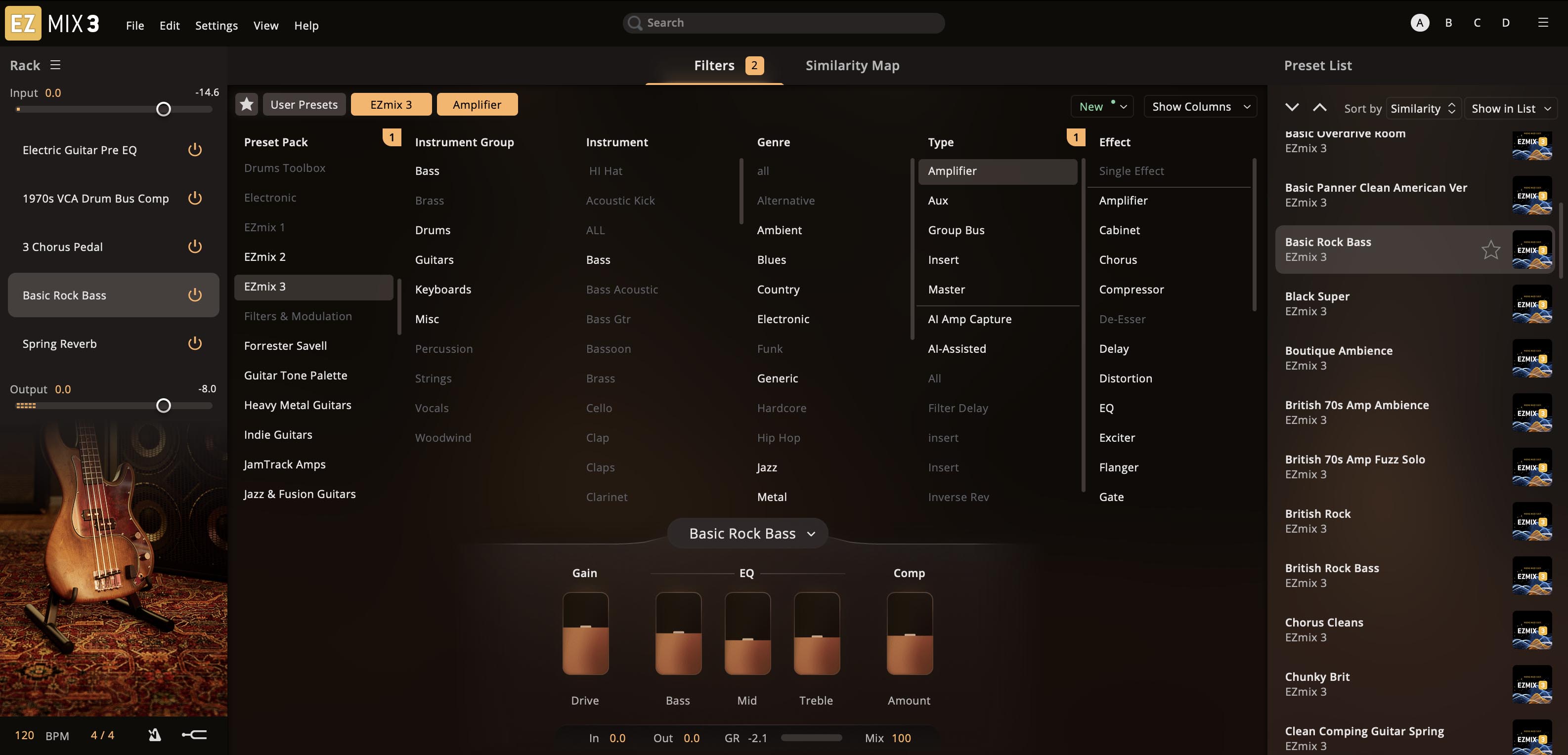Click the Bass EQ fader
Viewport: 1568px width, 755px height.
[678, 633]
